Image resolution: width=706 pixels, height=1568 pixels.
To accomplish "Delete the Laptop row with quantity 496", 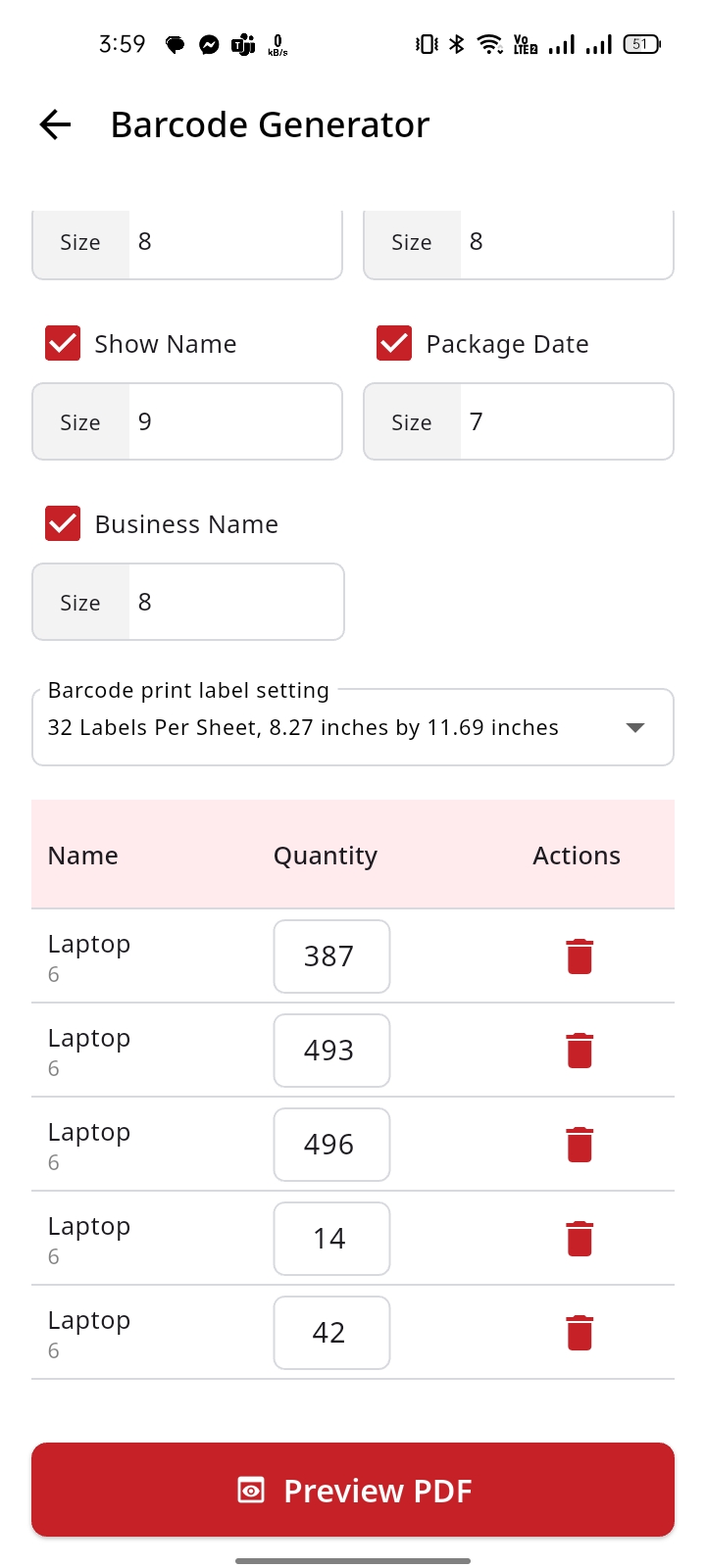I will (x=580, y=1145).
